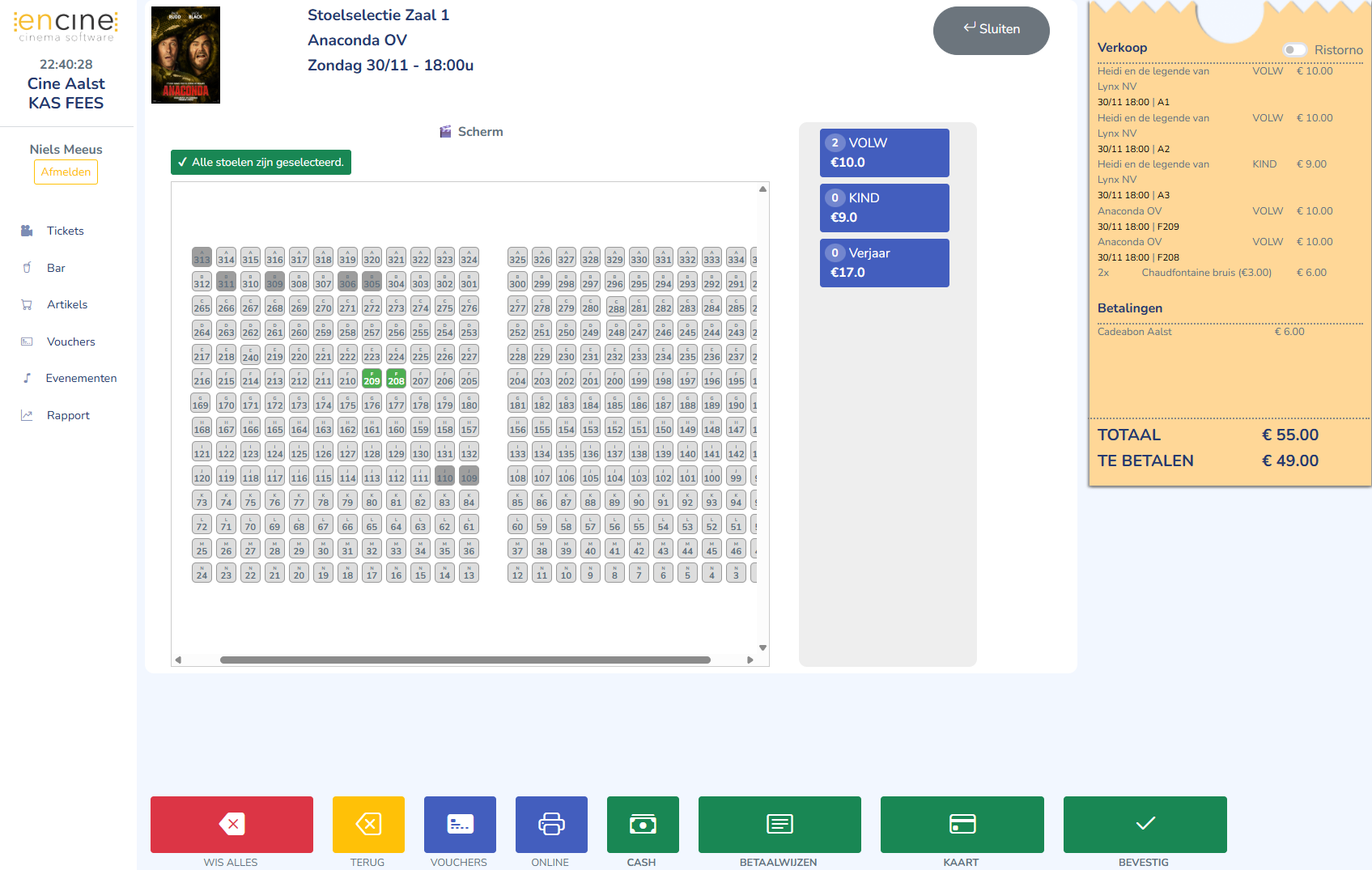Click the WIS ALLES delete icon
Image resolution: width=1372 pixels, height=870 pixels.
pyautogui.click(x=231, y=823)
